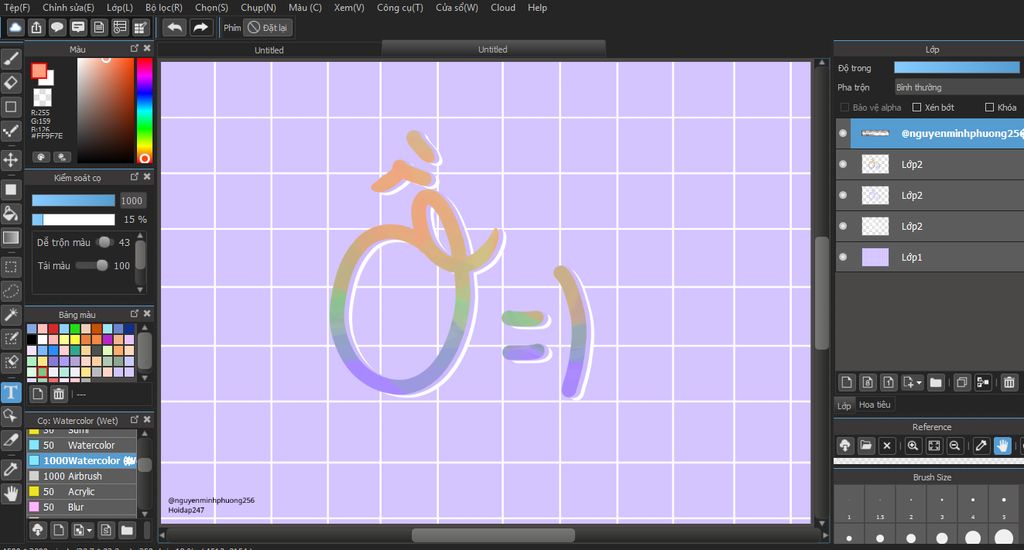Toggle the Khóa checkbox
The height and width of the screenshot is (550, 1024).
coord(989,107)
